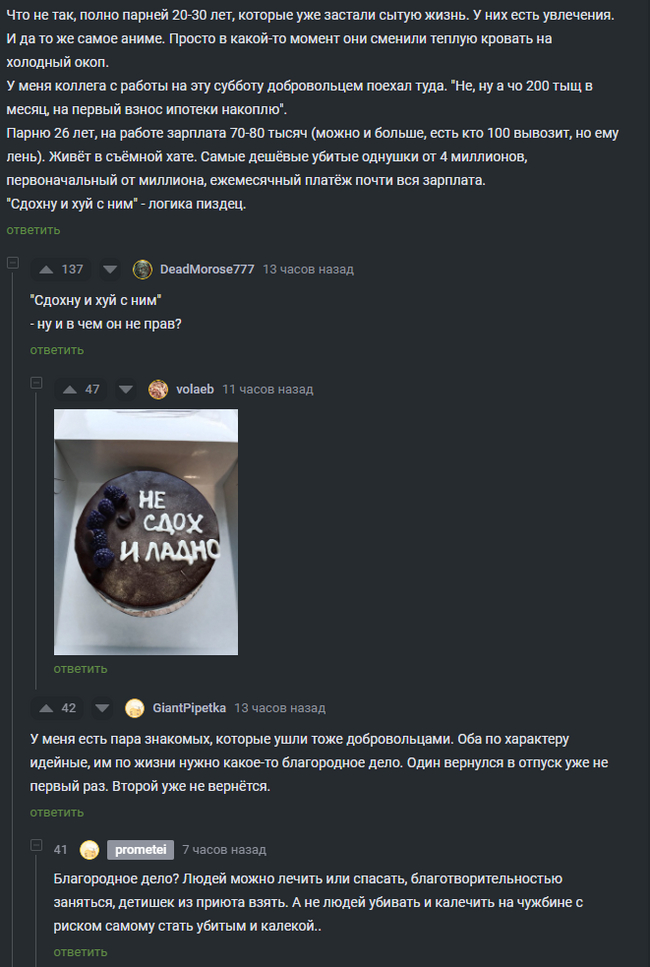Upvote DeadMorose777's comment
The height and width of the screenshot is (967, 650).
pyautogui.click(x=46, y=270)
